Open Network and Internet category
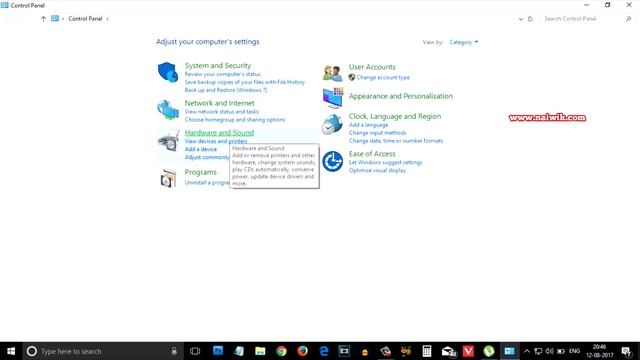 tap(219, 103)
